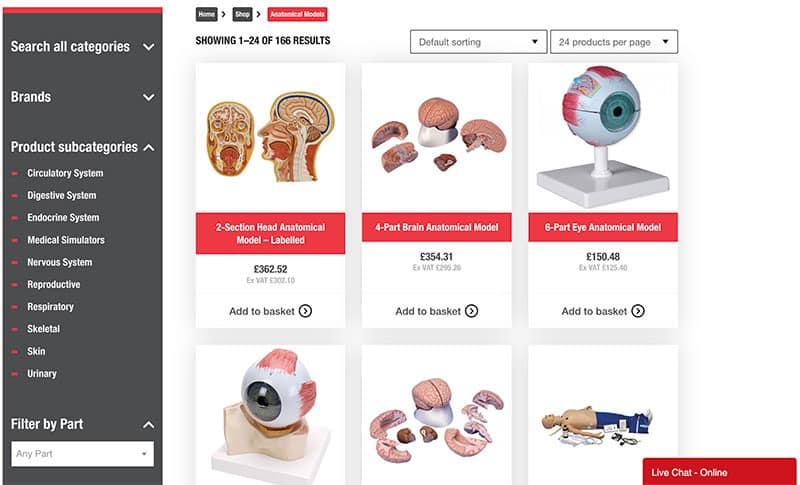This screenshot has height=485, width=800.
Task: Select the Skeletal subcategory
Action: point(43,329)
